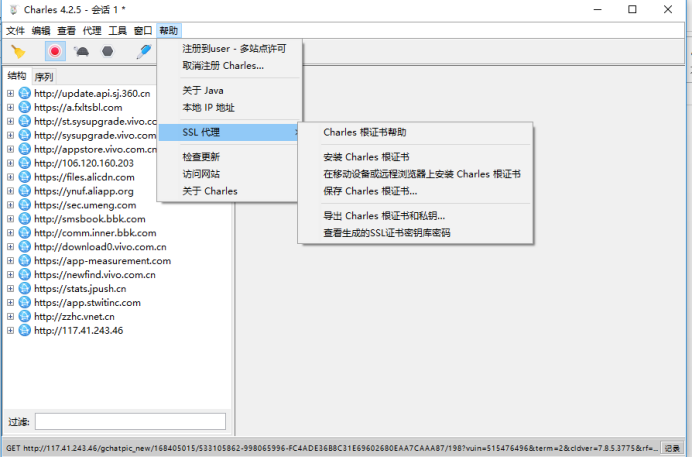Click the 过滤 filter input field
The width and height of the screenshot is (693, 457).
pyautogui.click(x=130, y=422)
